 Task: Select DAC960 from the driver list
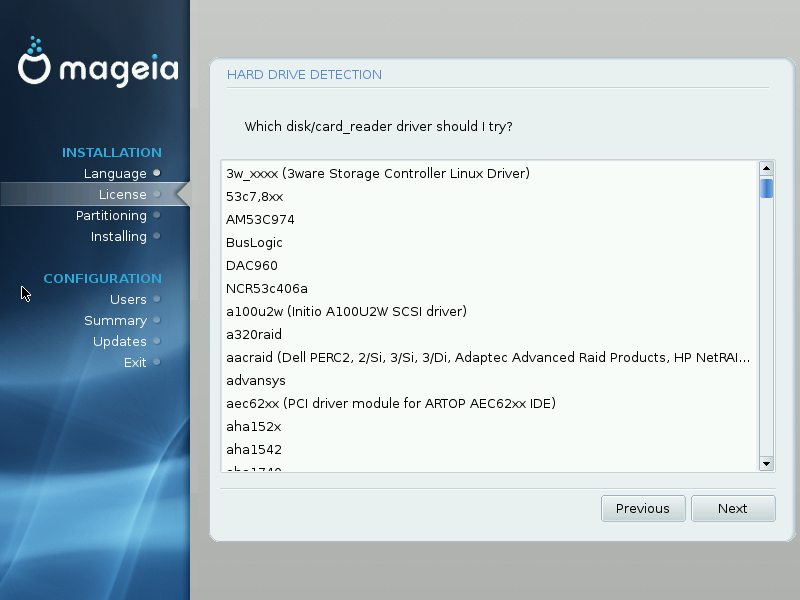(490, 265)
